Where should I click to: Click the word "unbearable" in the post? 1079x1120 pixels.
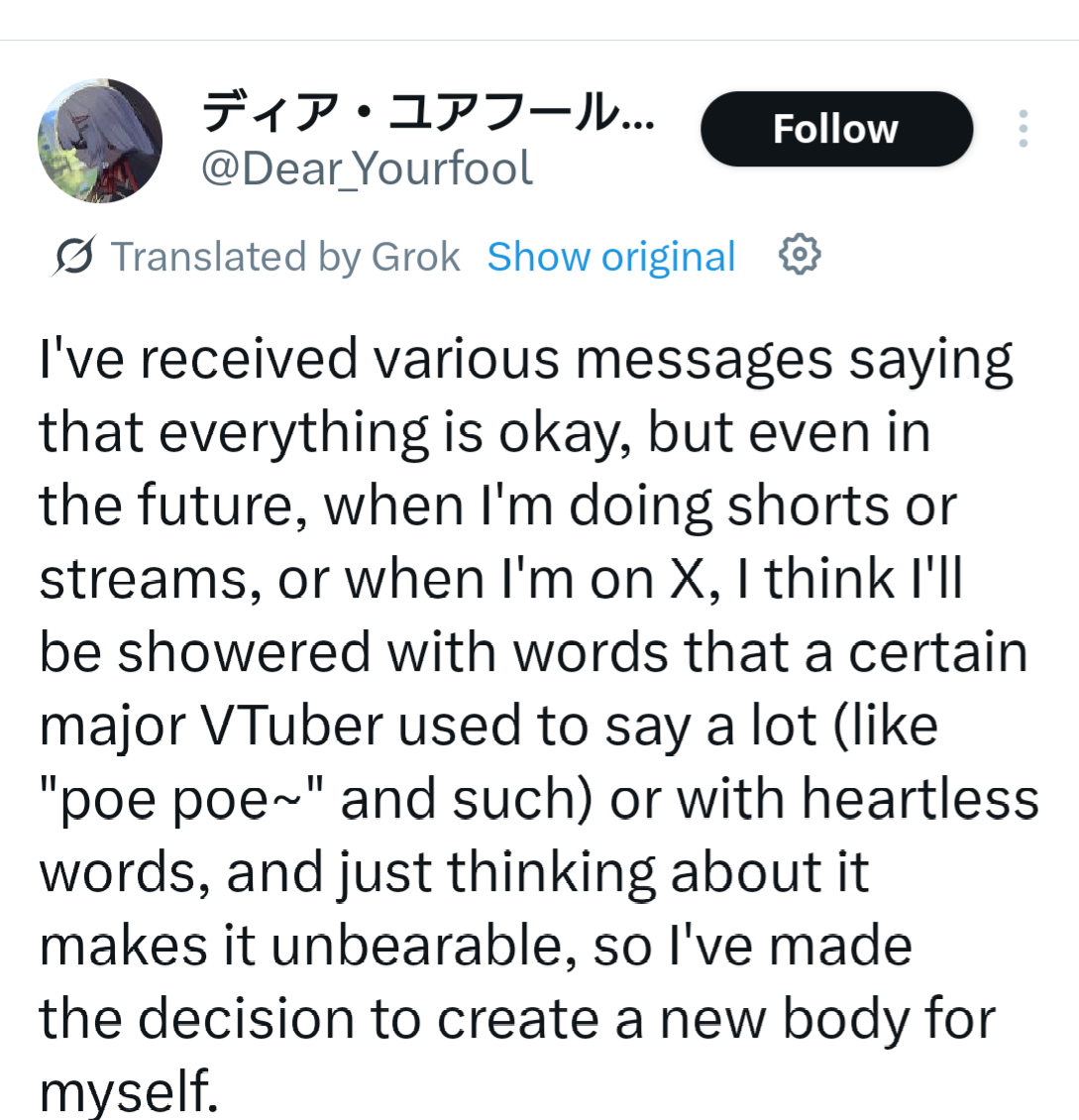point(423,946)
